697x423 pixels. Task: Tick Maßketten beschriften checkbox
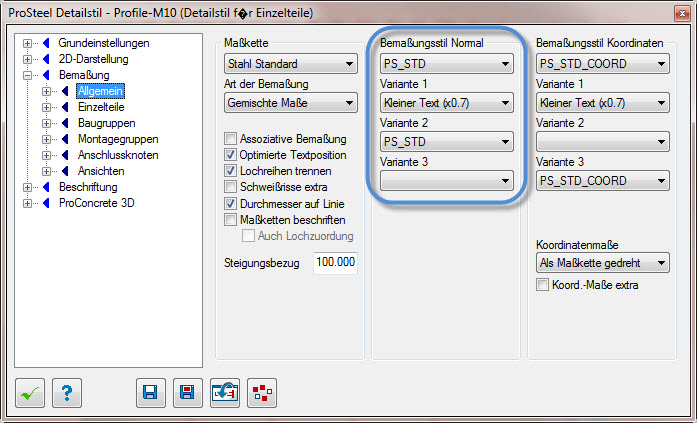click(230, 219)
